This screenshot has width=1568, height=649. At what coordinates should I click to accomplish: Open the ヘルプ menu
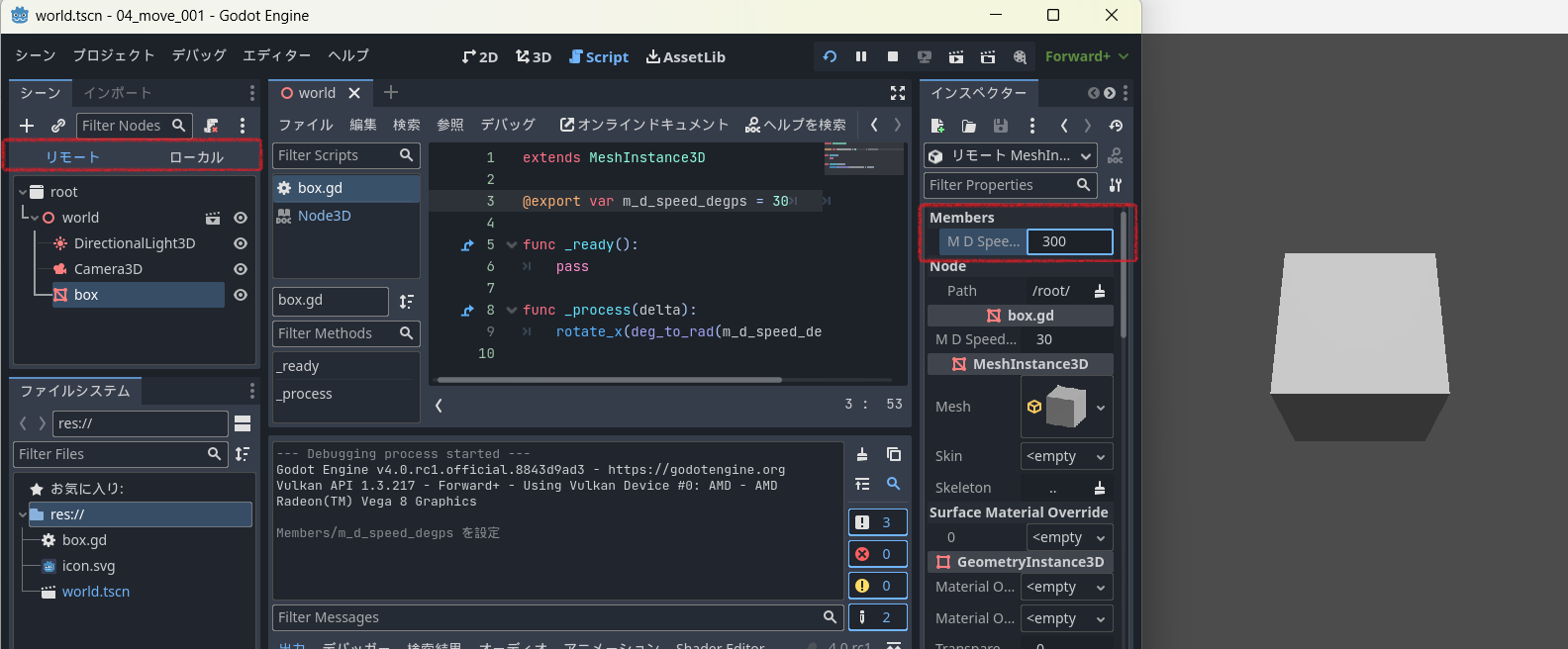pos(348,55)
